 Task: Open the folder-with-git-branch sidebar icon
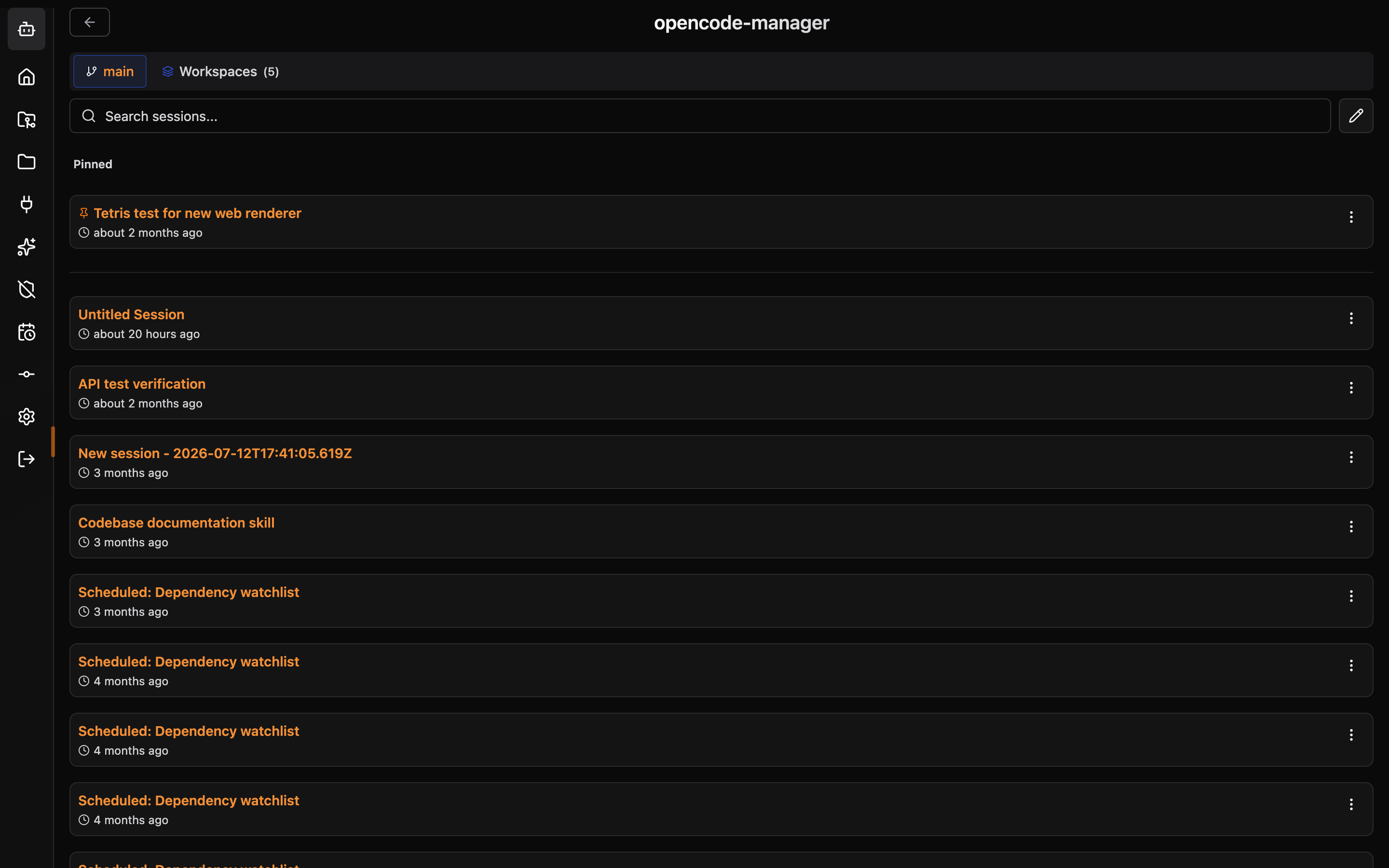point(27,120)
